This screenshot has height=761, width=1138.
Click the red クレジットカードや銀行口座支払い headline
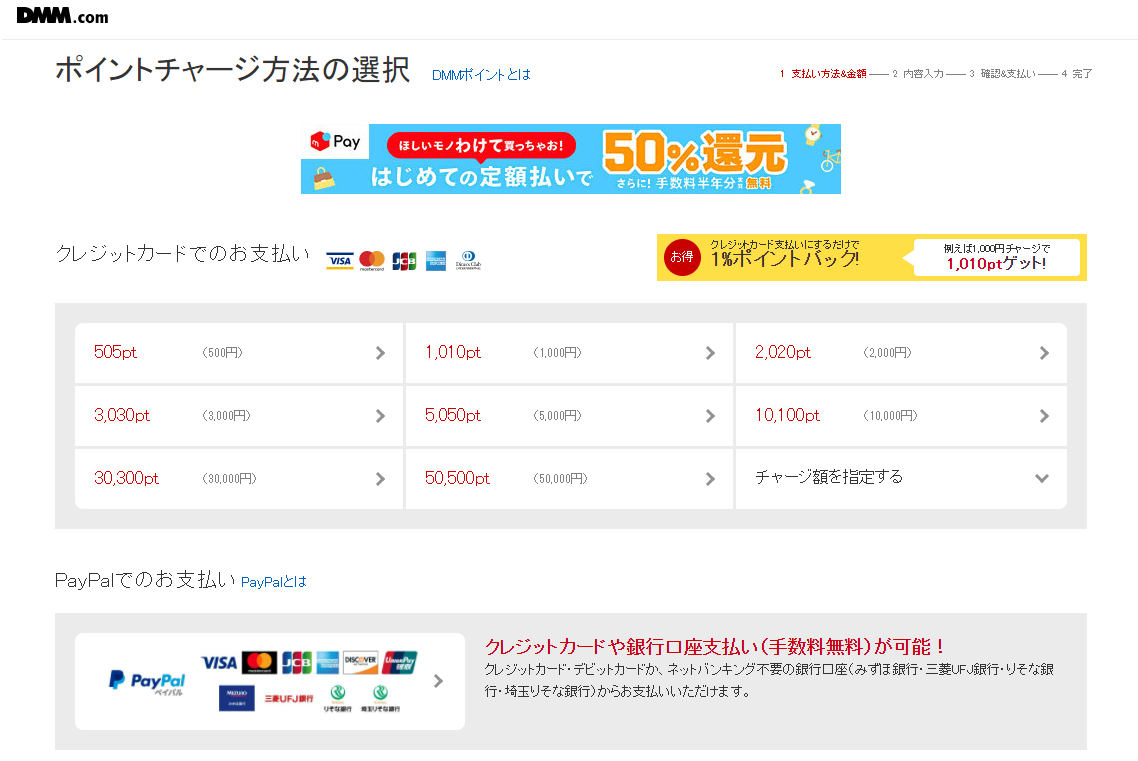tap(715, 646)
